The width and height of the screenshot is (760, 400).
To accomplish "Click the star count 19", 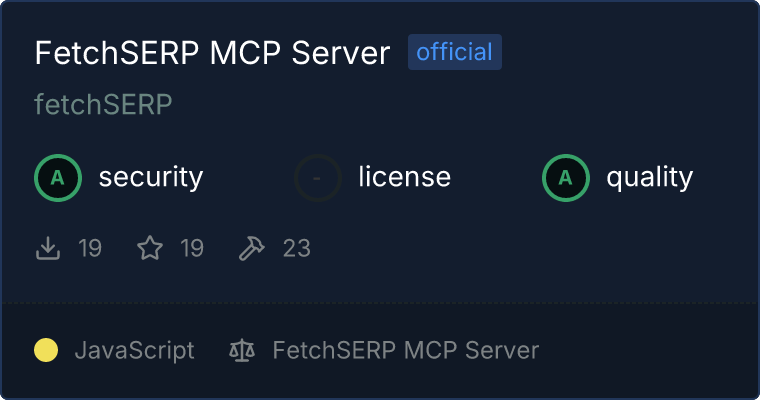I will tap(192, 248).
